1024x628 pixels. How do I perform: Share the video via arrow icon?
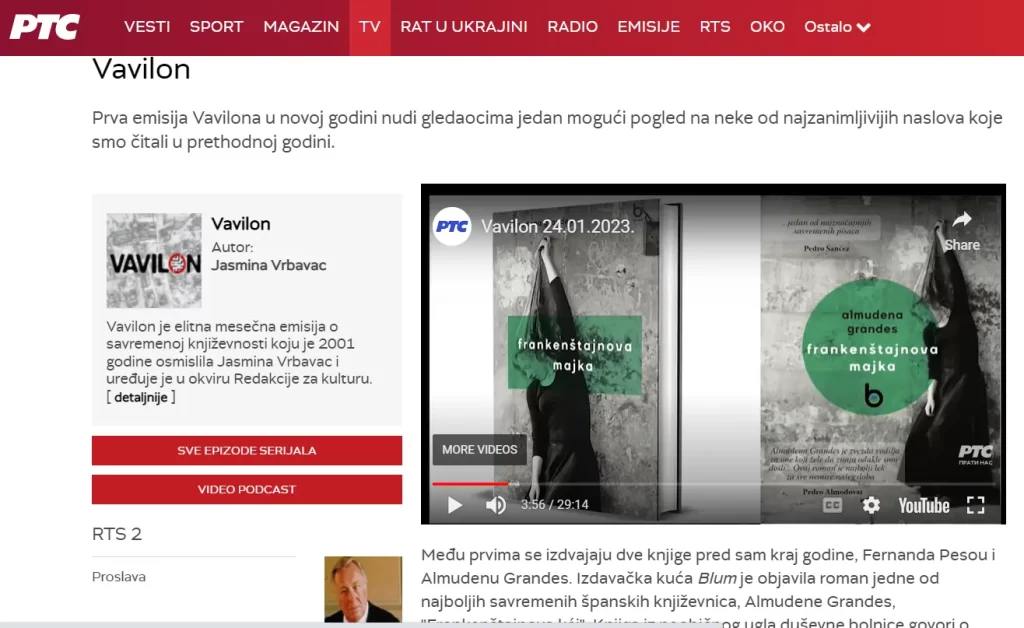click(x=961, y=229)
